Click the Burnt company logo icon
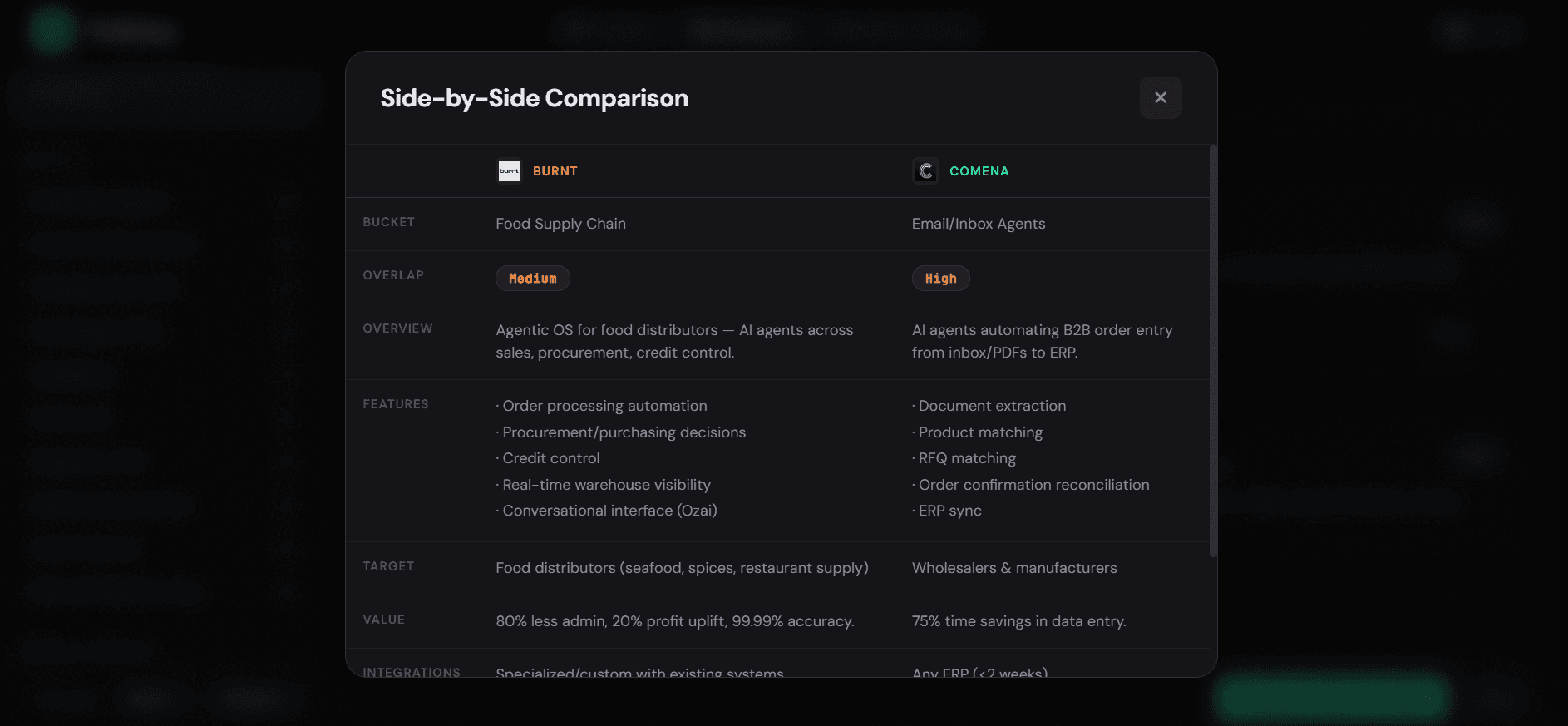The width and height of the screenshot is (1568, 726). (509, 170)
